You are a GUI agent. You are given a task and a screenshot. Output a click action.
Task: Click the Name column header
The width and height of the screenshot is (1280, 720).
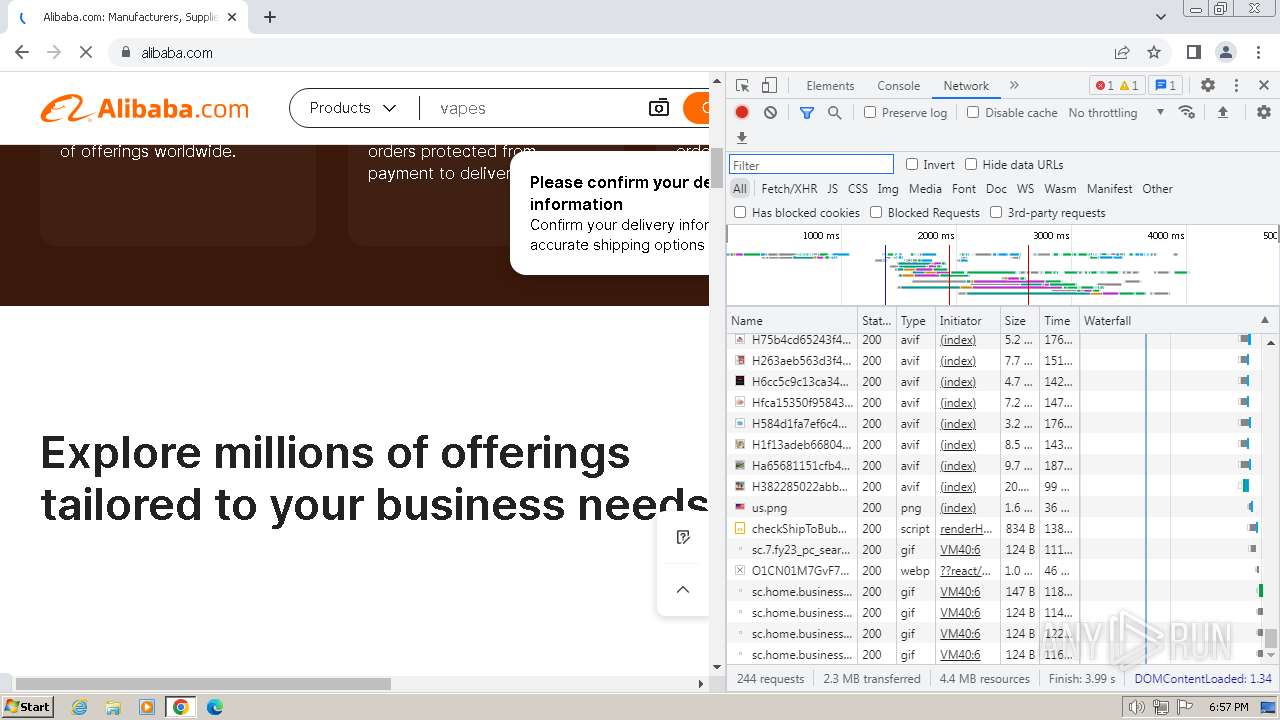tap(792, 320)
